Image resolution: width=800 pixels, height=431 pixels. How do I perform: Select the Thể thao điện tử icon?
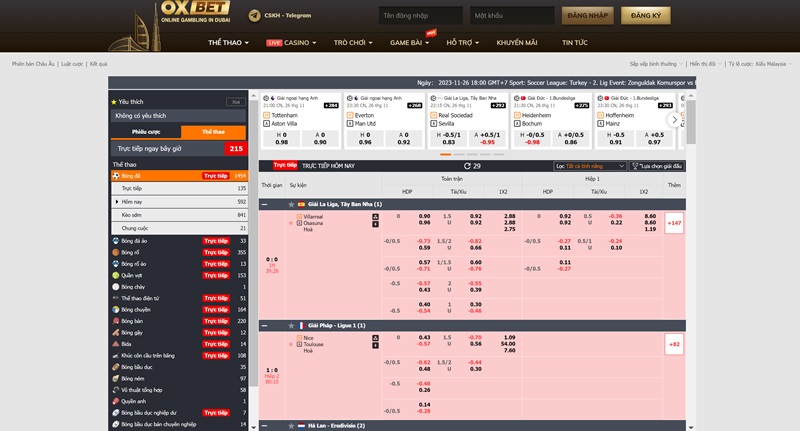116,298
